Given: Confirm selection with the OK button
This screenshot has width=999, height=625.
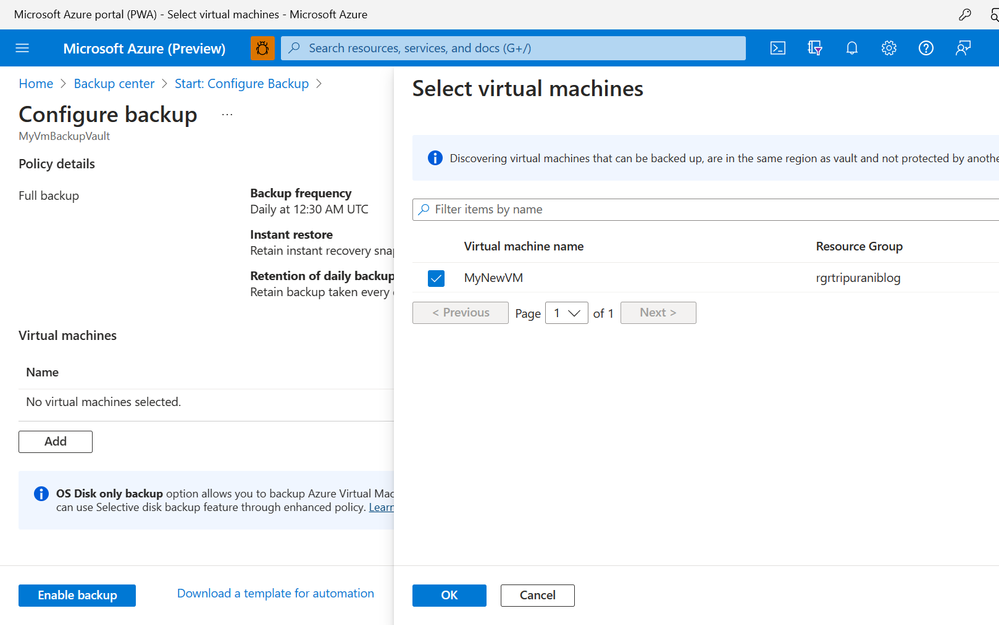Looking at the screenshot, I should [x=449, y=595].
